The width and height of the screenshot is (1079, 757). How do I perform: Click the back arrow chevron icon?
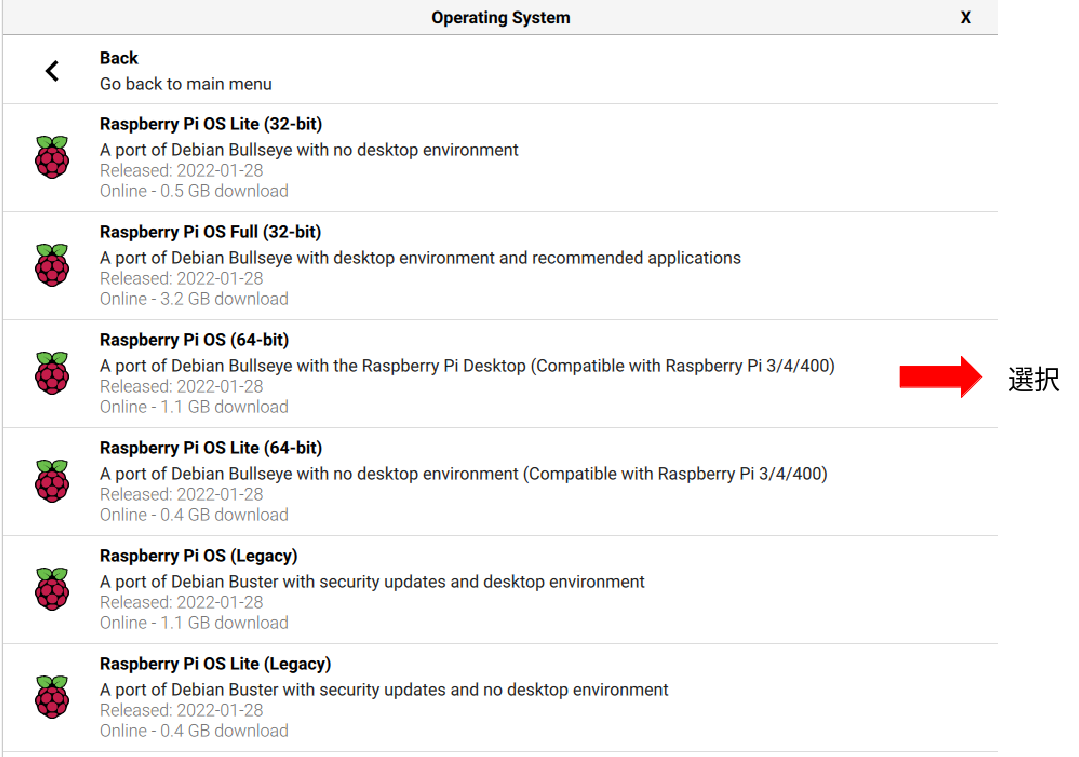pyautogui.click(x=52, y=70)
